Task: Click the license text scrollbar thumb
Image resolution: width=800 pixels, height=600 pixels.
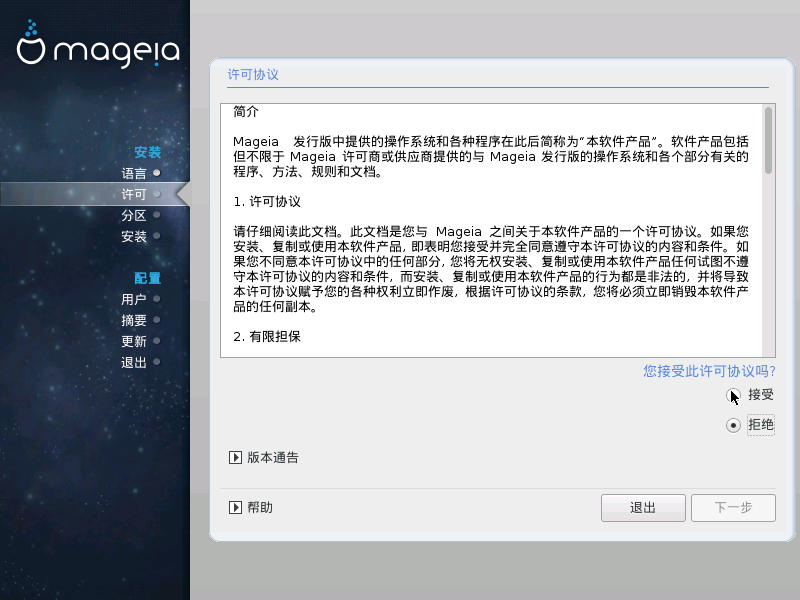Action: (768, 140)
